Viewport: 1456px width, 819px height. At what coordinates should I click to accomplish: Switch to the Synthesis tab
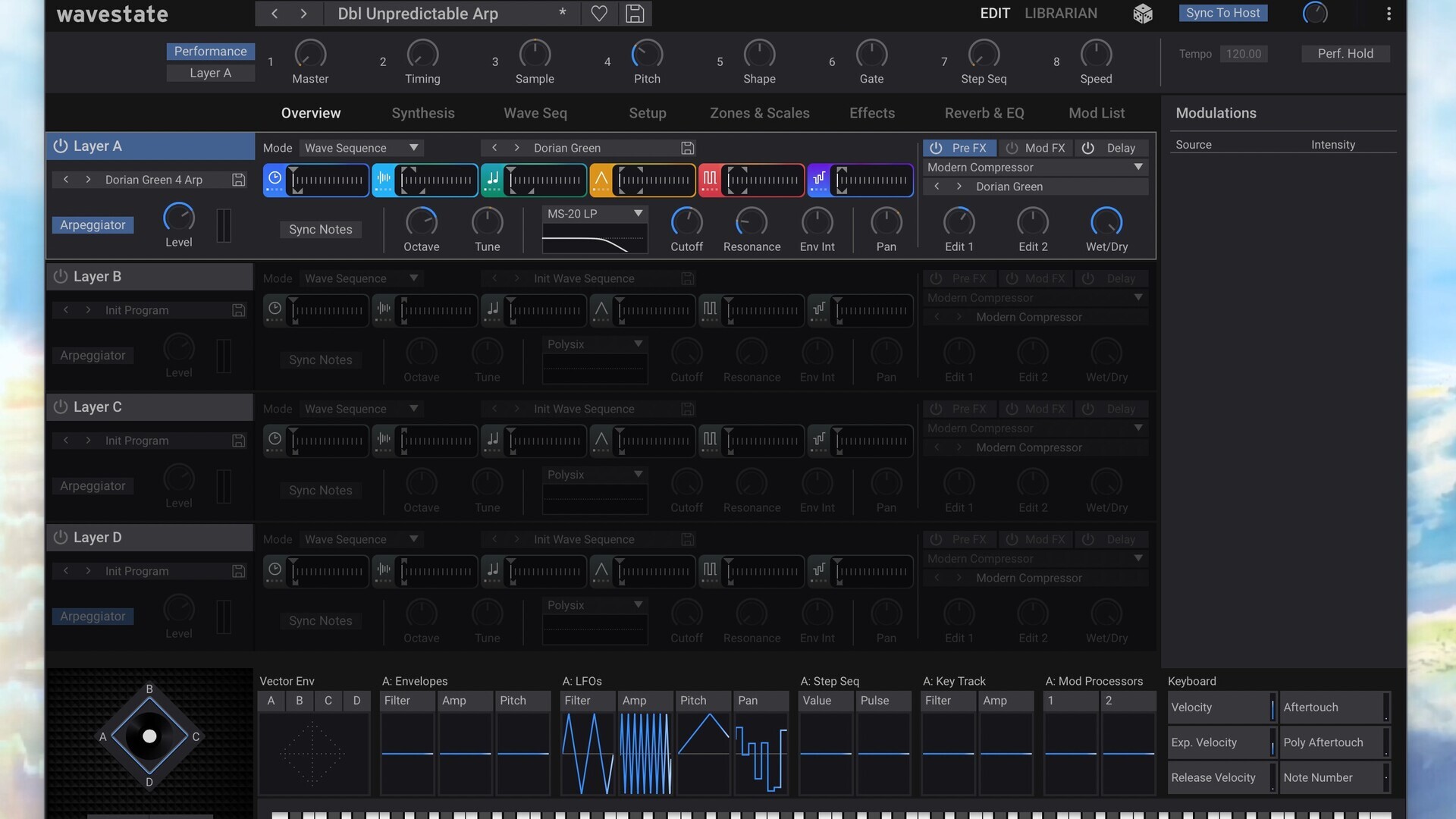[423, 113]
